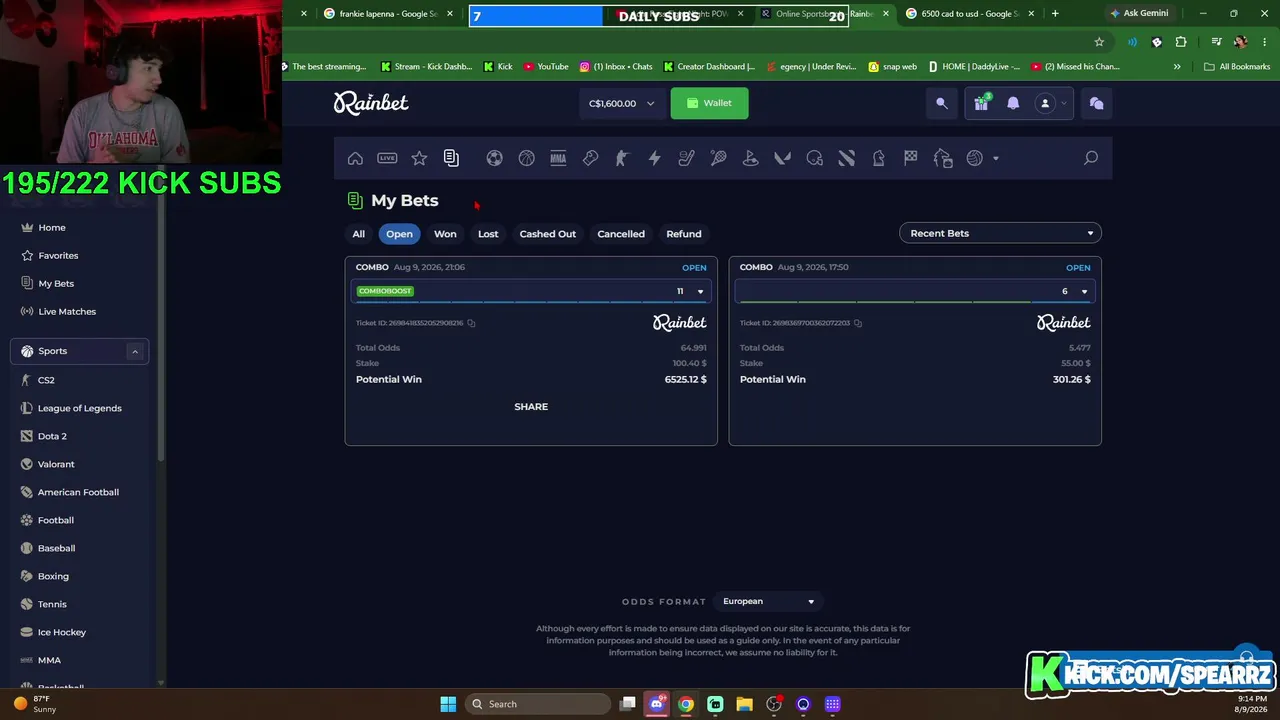
Task: Switch to 6500 cad to usd tab
Action: point(970,14)
